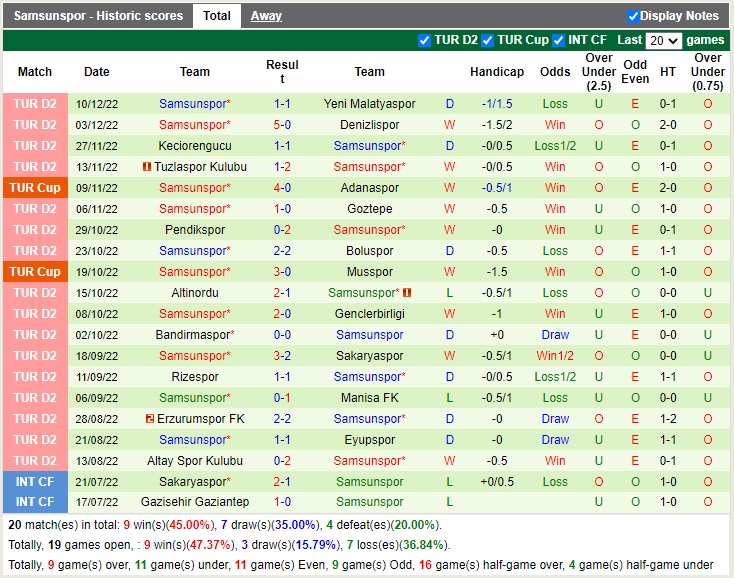Toggle the Display Notes checkbox
Image resolution: width=734 pixels, height=578 pixels.
click(633, 16)
